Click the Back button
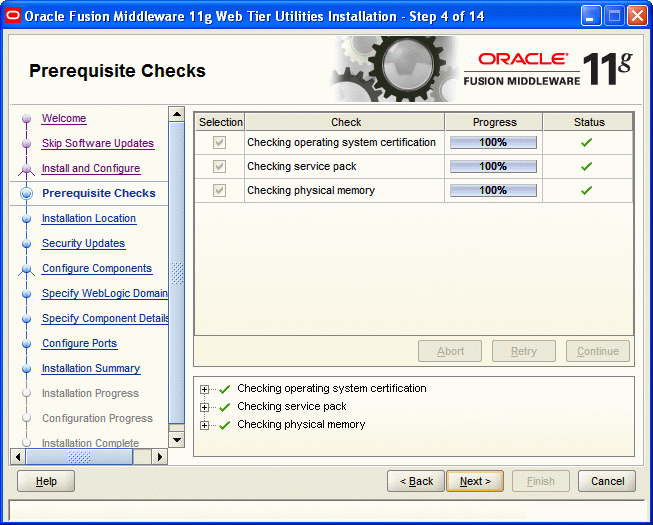 click(x=416, y=481)
